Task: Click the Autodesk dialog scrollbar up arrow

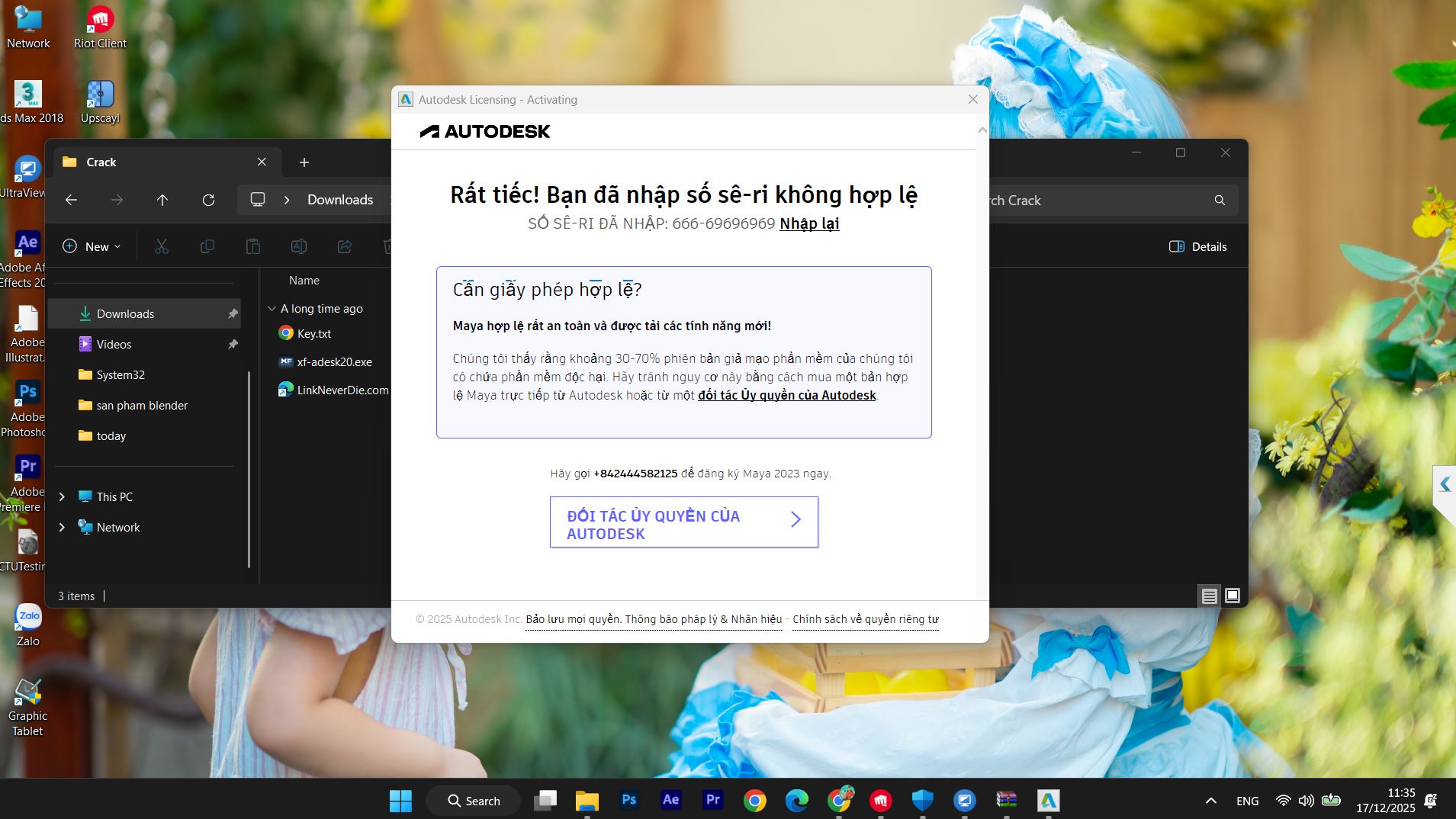Action: coord(982,130)
